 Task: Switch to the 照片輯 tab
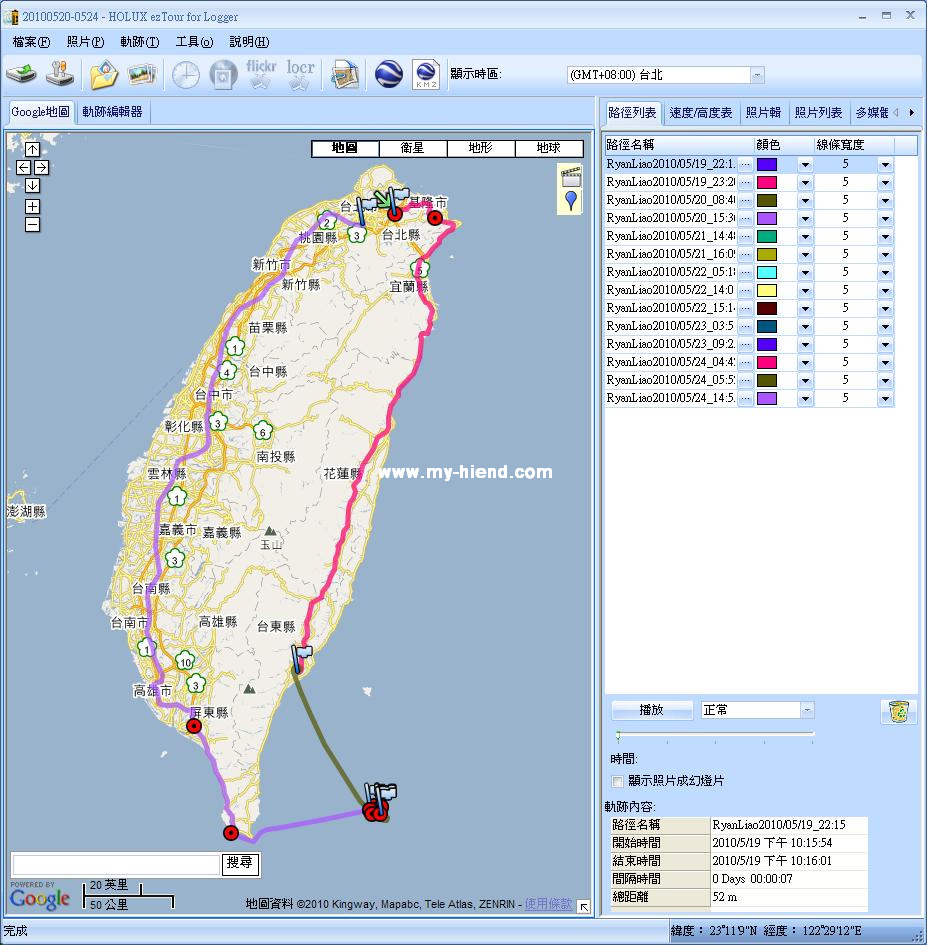[x=763, y=113]
